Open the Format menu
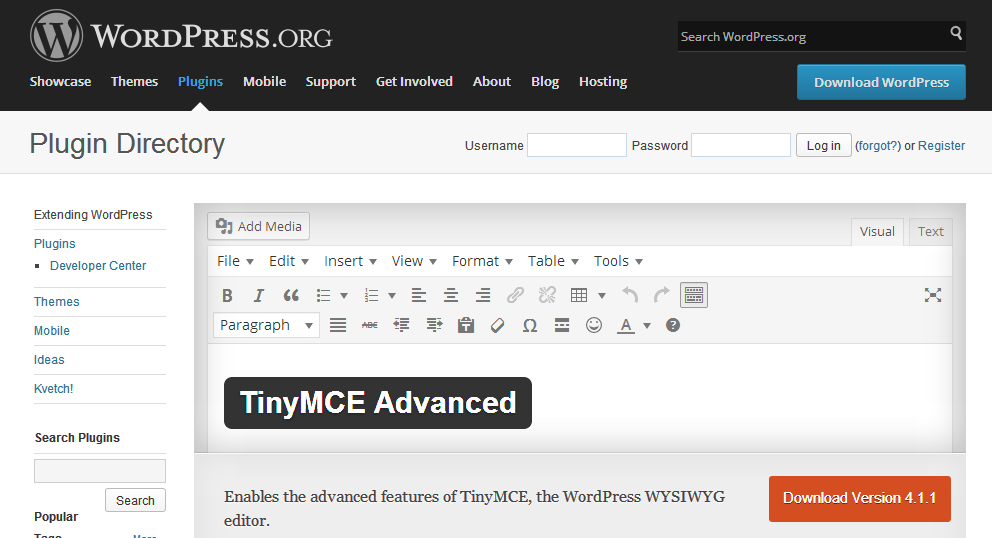This screenshot has height=538, width=992. tap(482, 261)
